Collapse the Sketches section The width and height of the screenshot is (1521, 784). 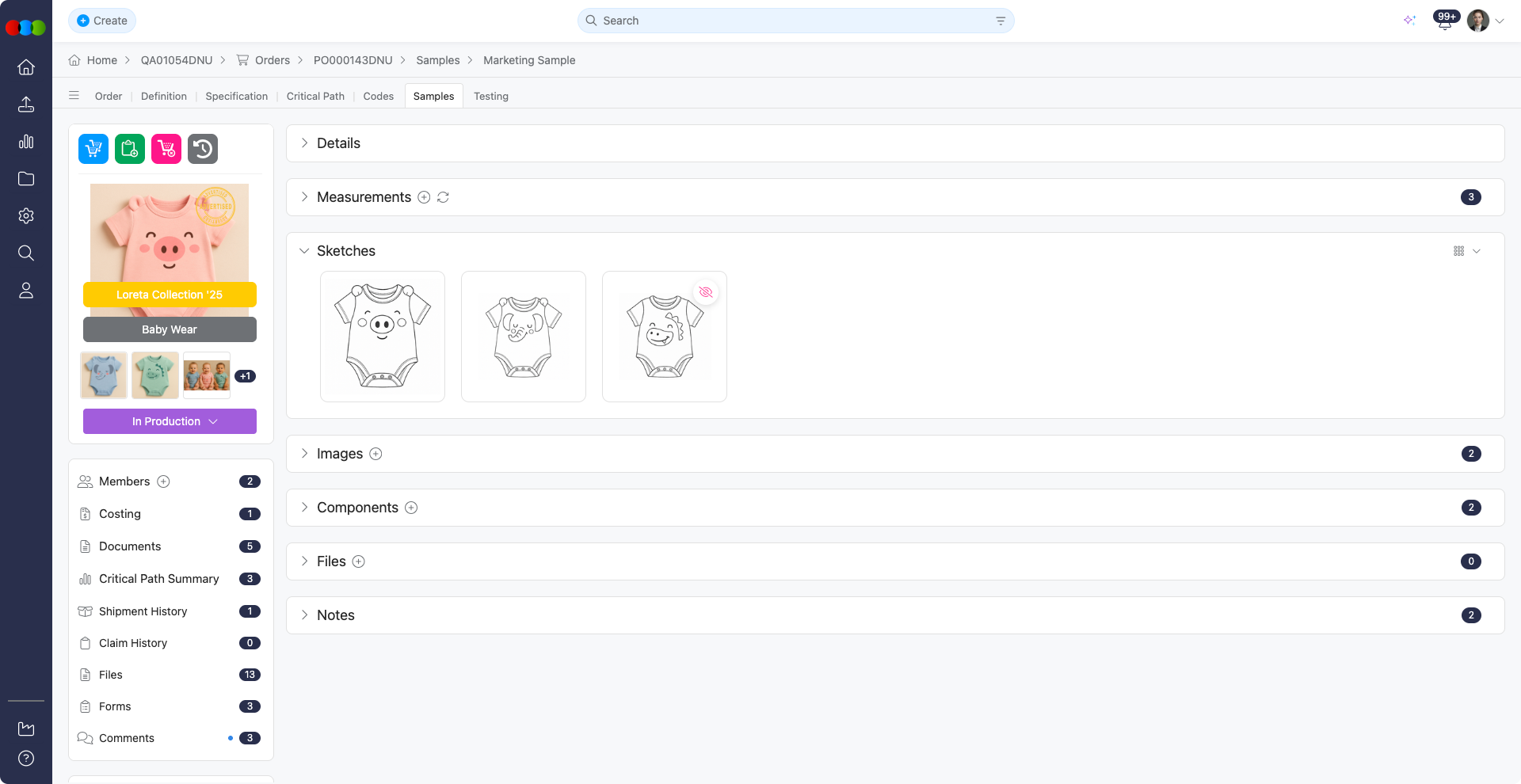[304, 251]
